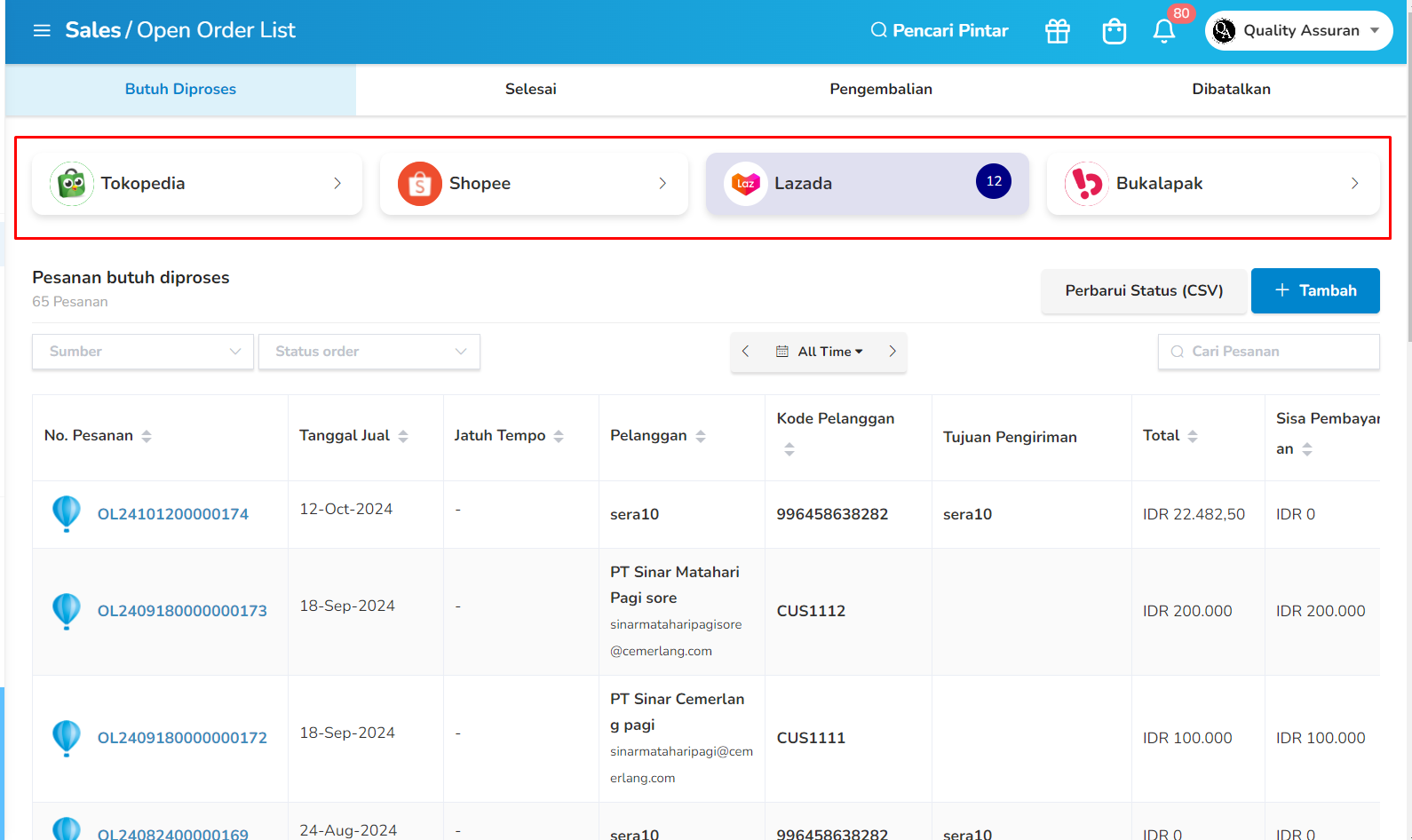1412x840 pixels.
Task: Click the Lazada order count badge
Action: tap(994, 181)
